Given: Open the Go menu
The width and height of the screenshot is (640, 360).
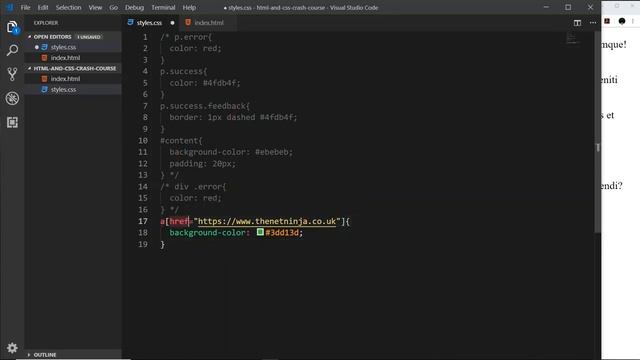Looking at the screenshot, I should [x=113, y=7].
